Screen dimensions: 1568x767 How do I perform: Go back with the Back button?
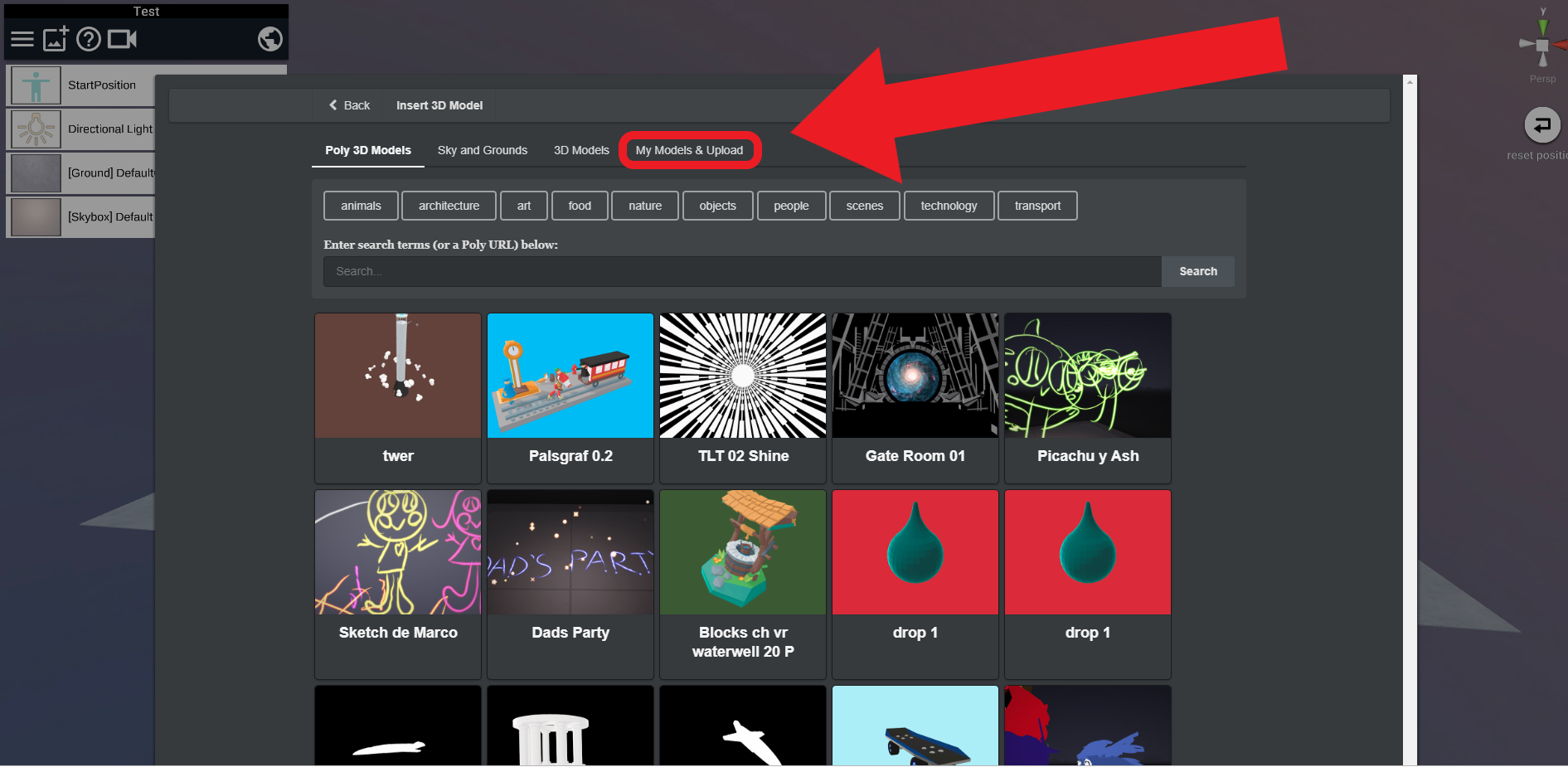coord(349,105)
